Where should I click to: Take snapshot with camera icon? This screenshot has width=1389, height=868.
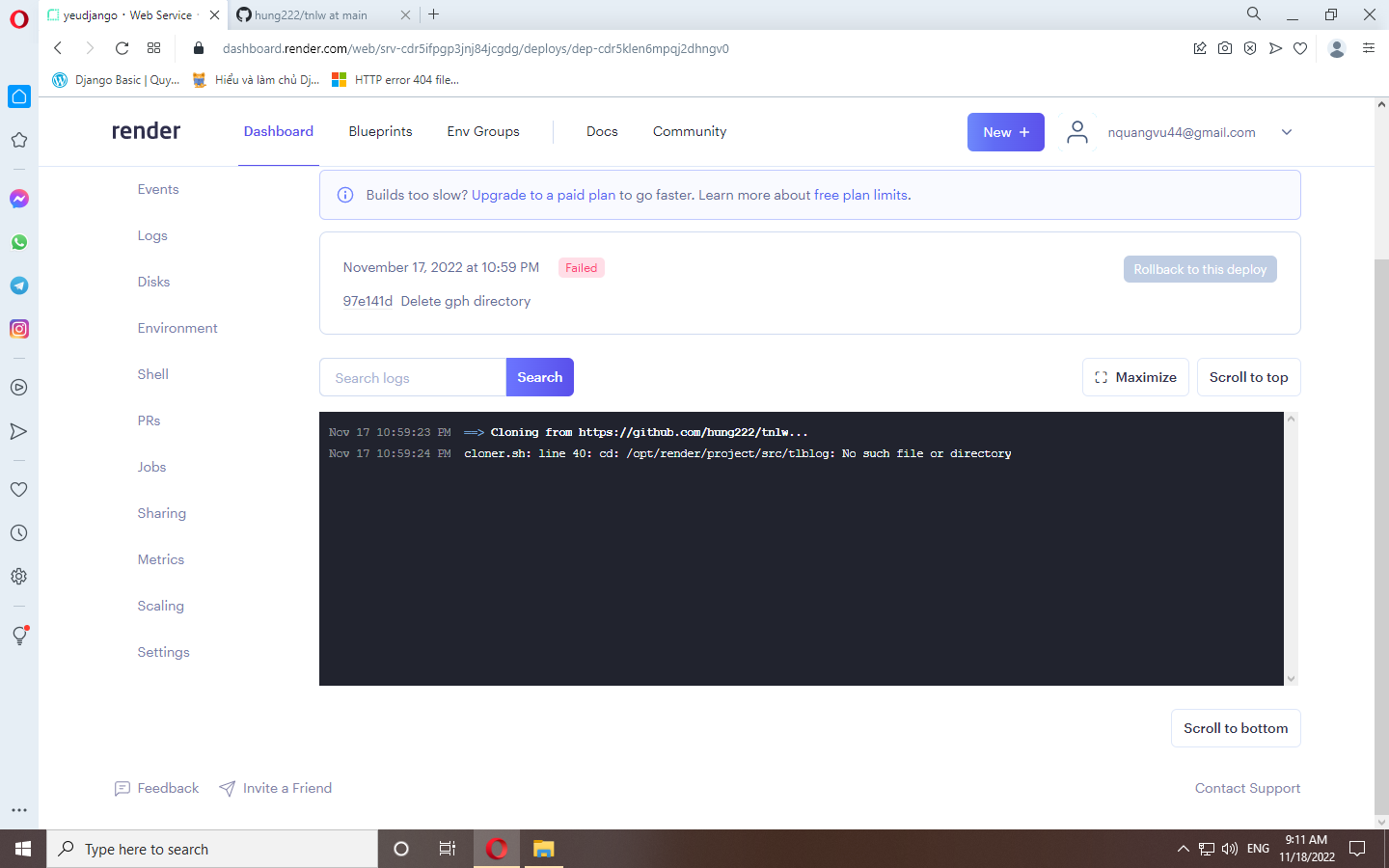pyautogui.click(x=1225, y=48)
